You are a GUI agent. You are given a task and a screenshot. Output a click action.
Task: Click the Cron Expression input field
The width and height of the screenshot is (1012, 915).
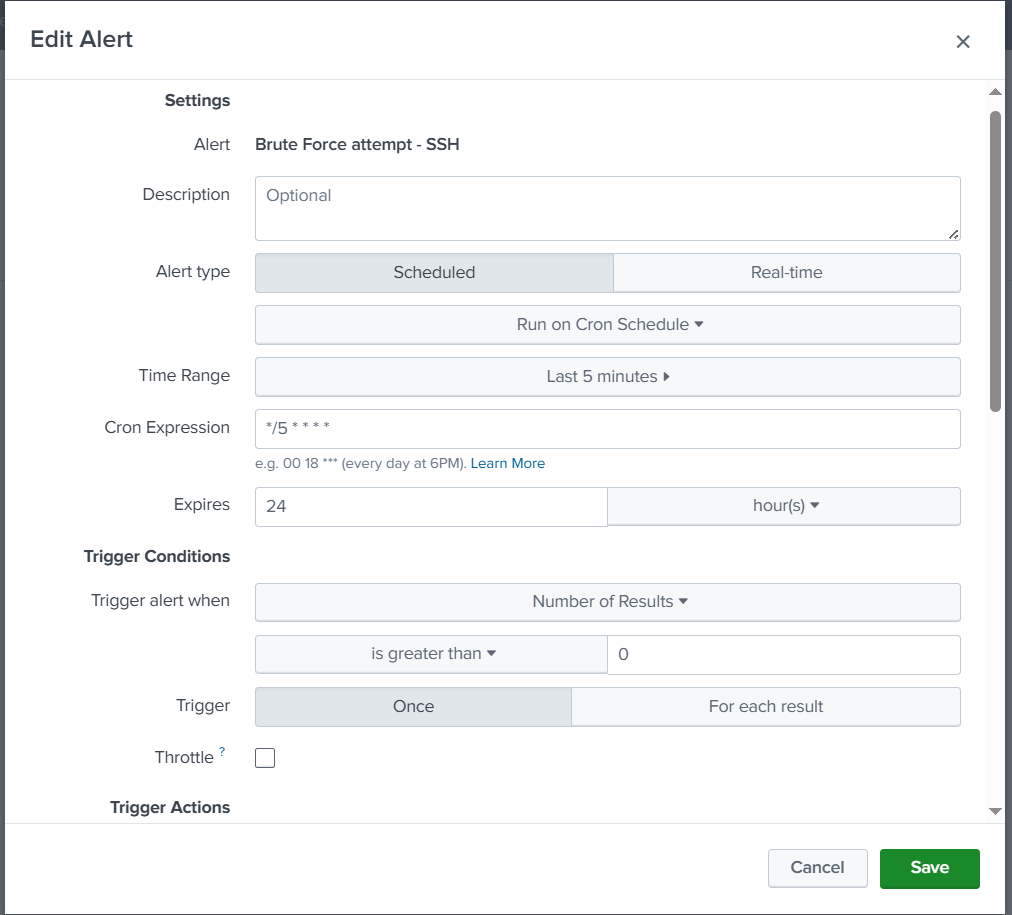click(607, 428)
